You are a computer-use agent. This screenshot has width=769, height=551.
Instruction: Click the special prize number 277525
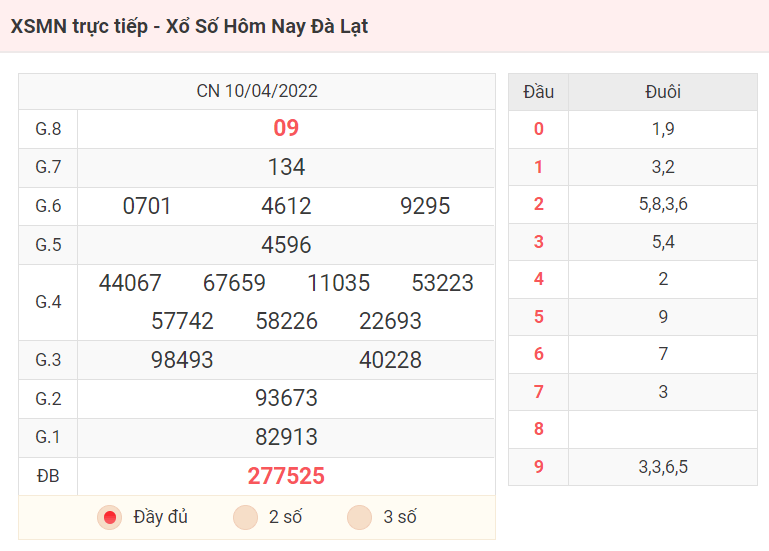pos(286,476)
